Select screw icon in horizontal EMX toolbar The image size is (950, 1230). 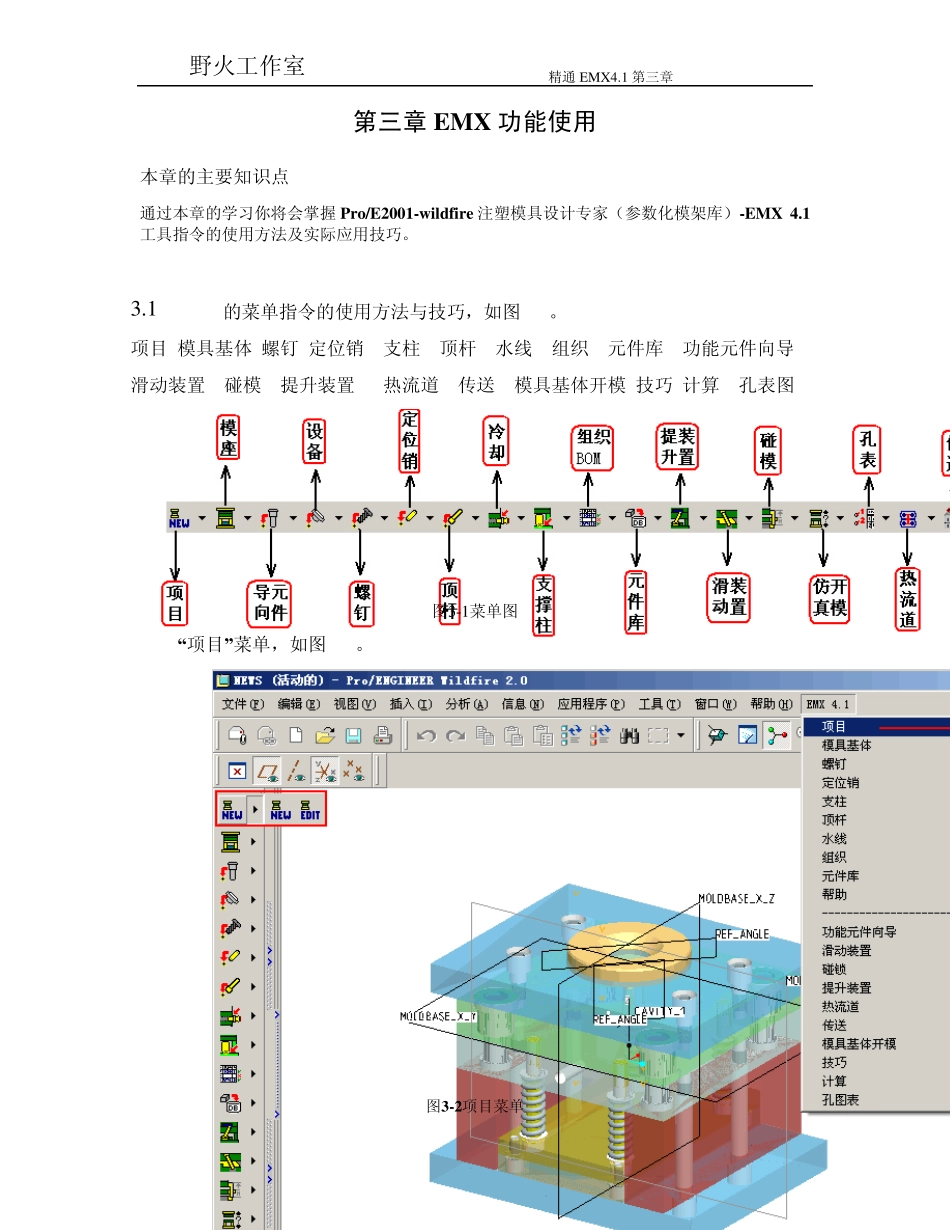pos(361,518)
